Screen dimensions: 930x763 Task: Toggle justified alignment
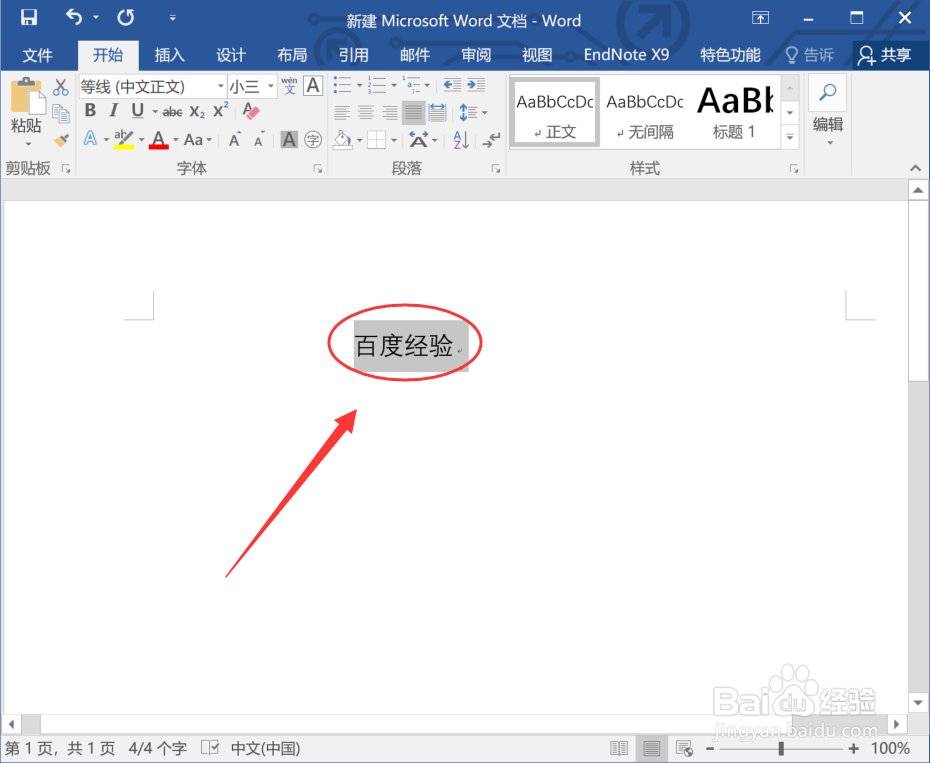tap(413, 112)
